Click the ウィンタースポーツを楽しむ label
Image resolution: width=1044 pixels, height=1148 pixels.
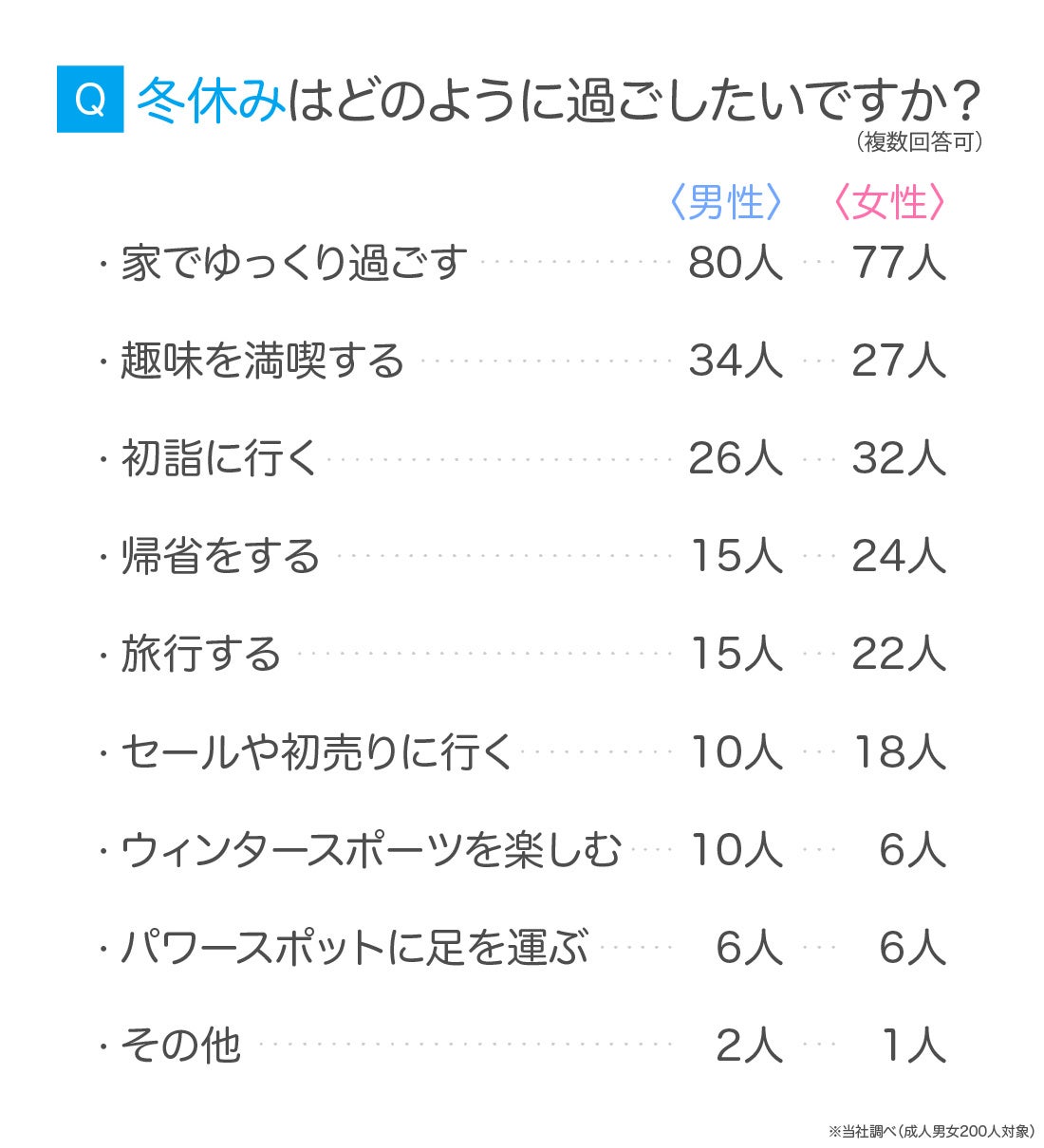(x=370, y=850)
